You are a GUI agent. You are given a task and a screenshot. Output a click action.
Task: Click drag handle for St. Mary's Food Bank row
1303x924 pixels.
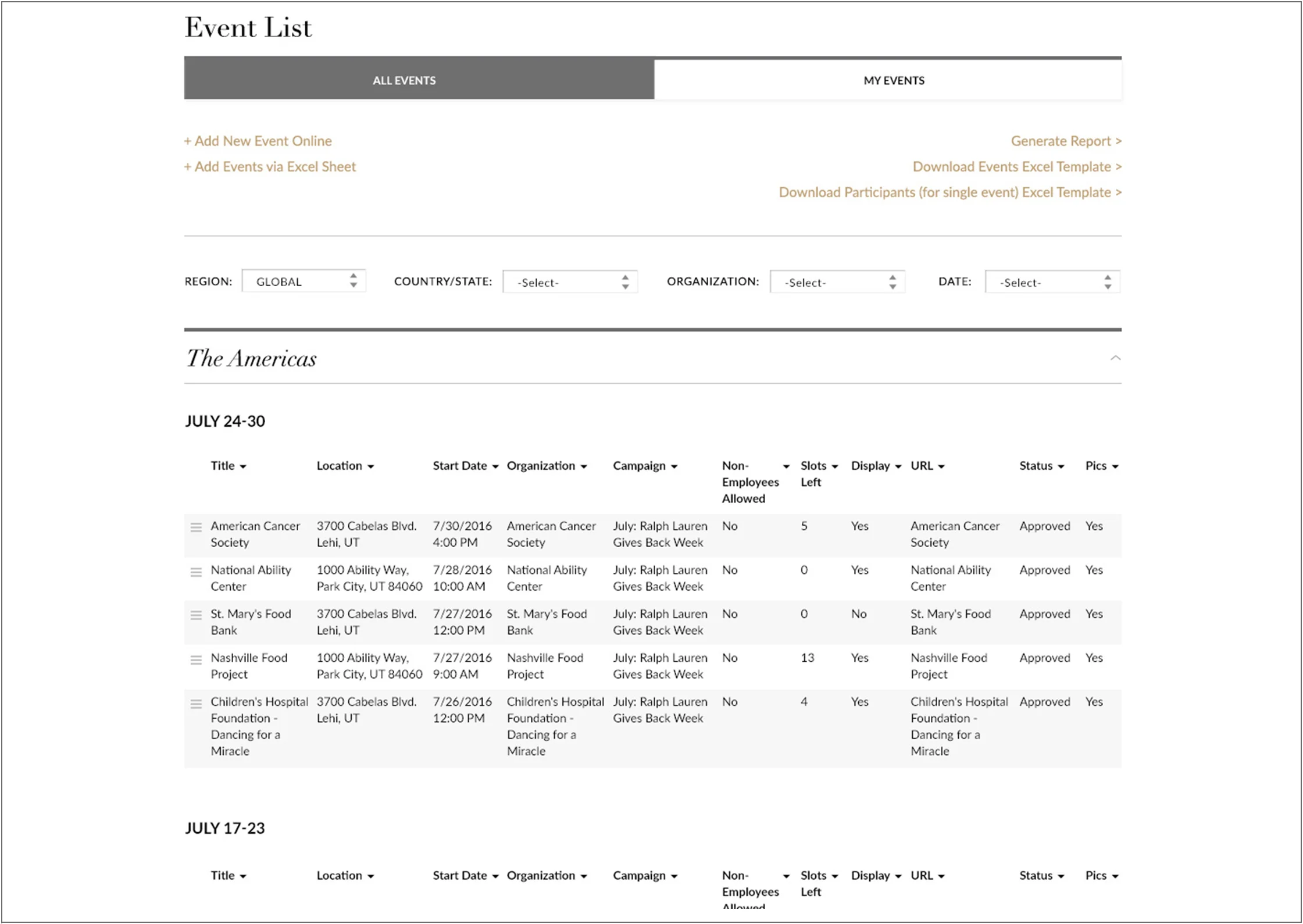[x=196, y=615]
